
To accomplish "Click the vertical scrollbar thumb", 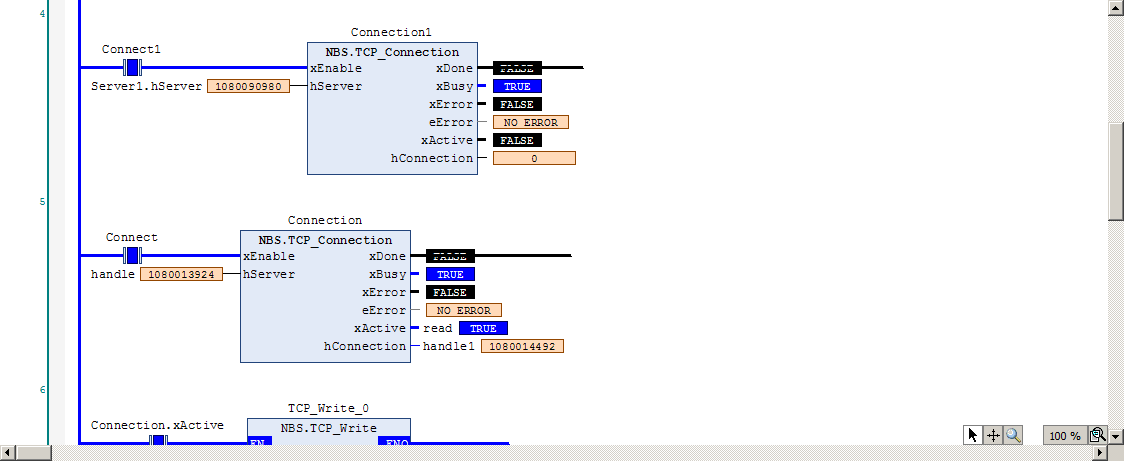I will 1116,171.
